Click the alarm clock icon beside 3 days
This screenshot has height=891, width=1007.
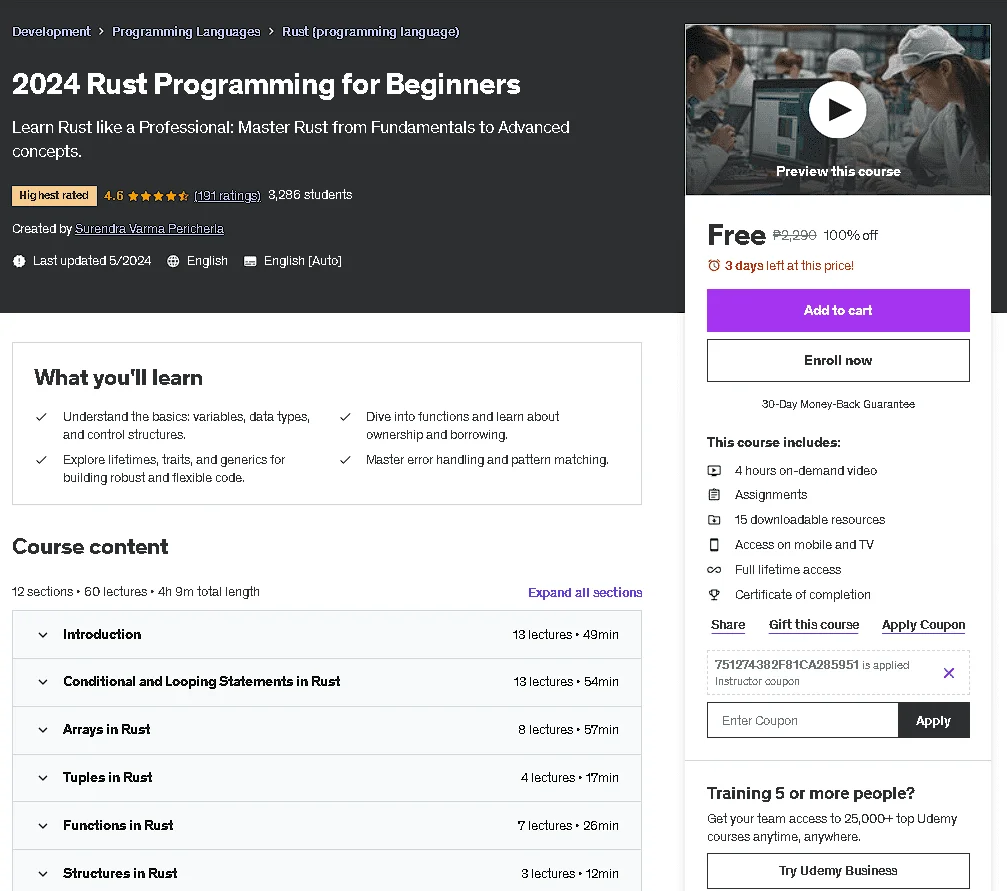(714, 265)
